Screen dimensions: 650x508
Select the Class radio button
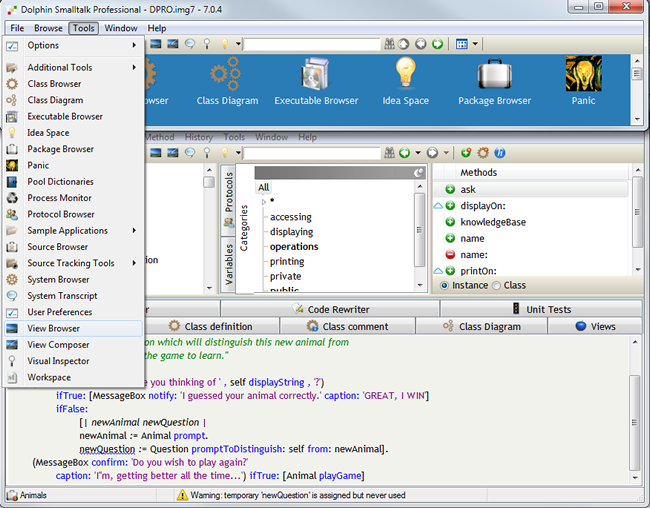[496, 285]
